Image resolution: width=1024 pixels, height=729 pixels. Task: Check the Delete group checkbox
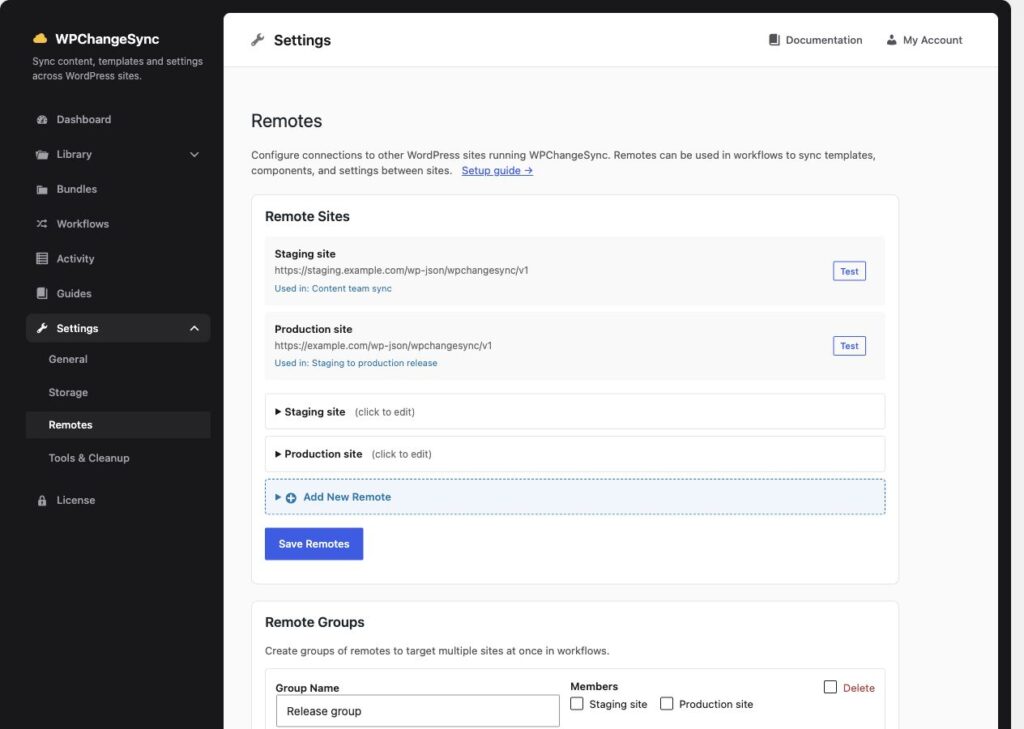(x=830, y=687)
